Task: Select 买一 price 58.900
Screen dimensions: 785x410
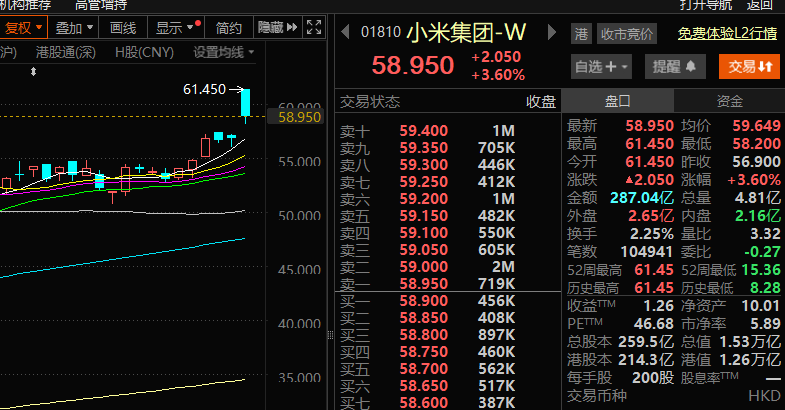Action: [424, 300]
